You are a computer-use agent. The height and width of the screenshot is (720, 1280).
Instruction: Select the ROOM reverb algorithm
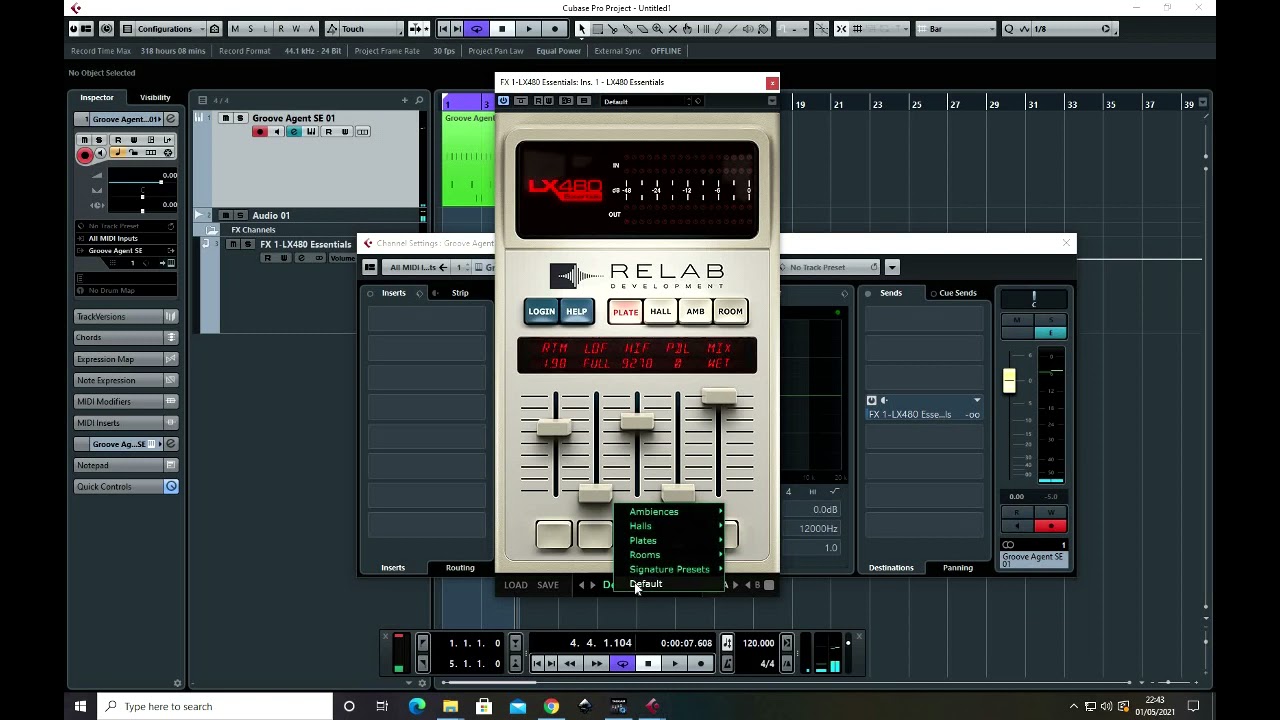[730, 312]
